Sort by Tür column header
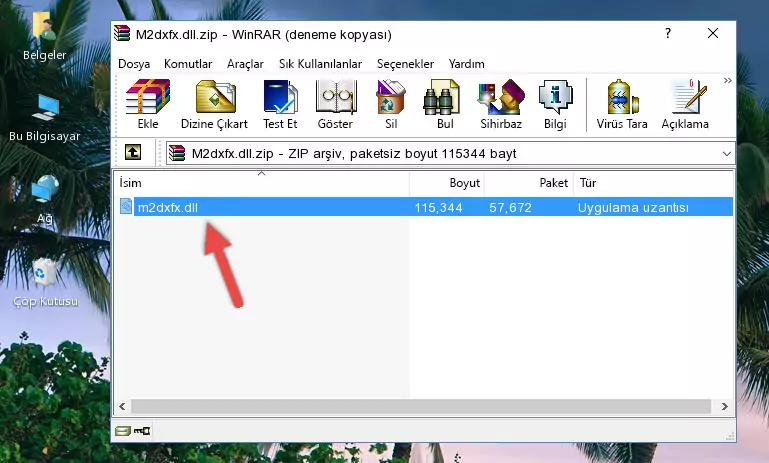This screenshot has width=769, height=463. tap(653, 182)
